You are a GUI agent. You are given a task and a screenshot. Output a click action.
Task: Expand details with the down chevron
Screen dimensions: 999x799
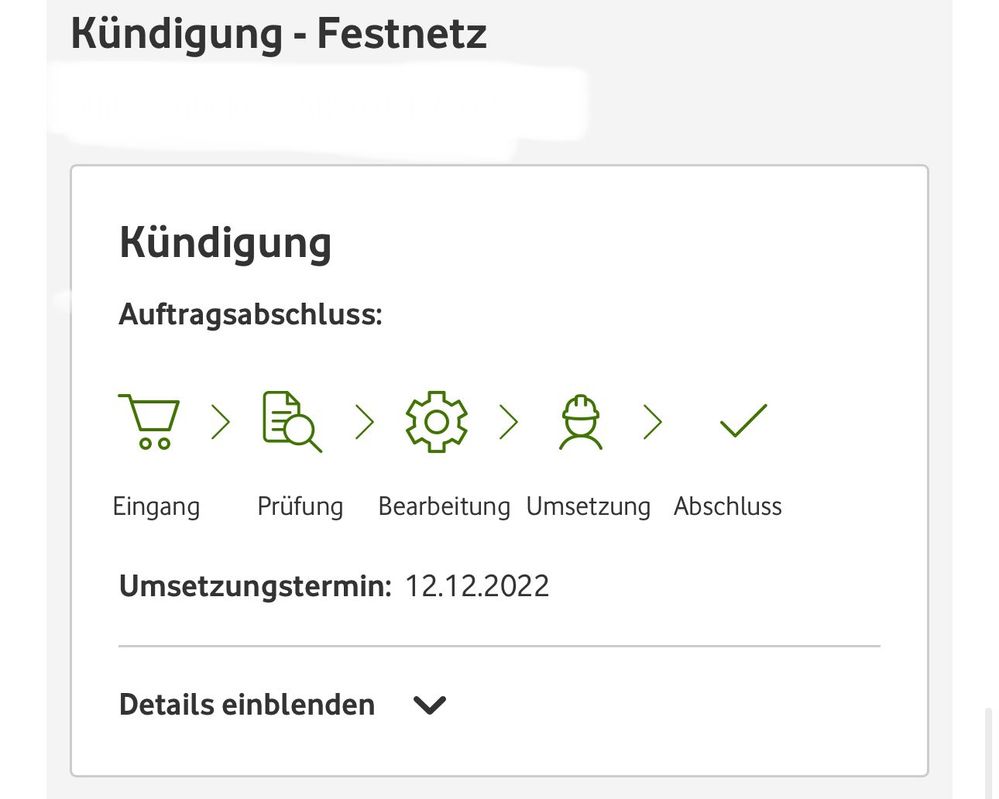[x=430, y=706]
